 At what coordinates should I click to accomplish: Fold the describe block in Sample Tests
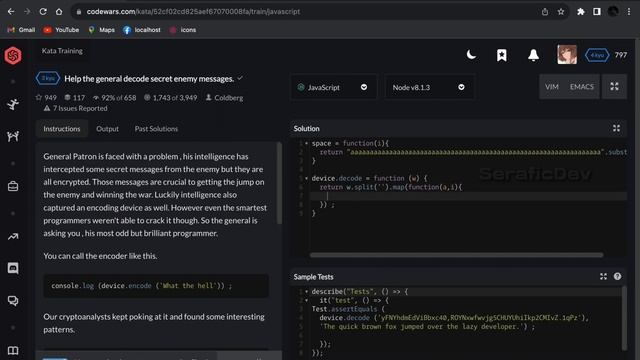click(307, 292)
